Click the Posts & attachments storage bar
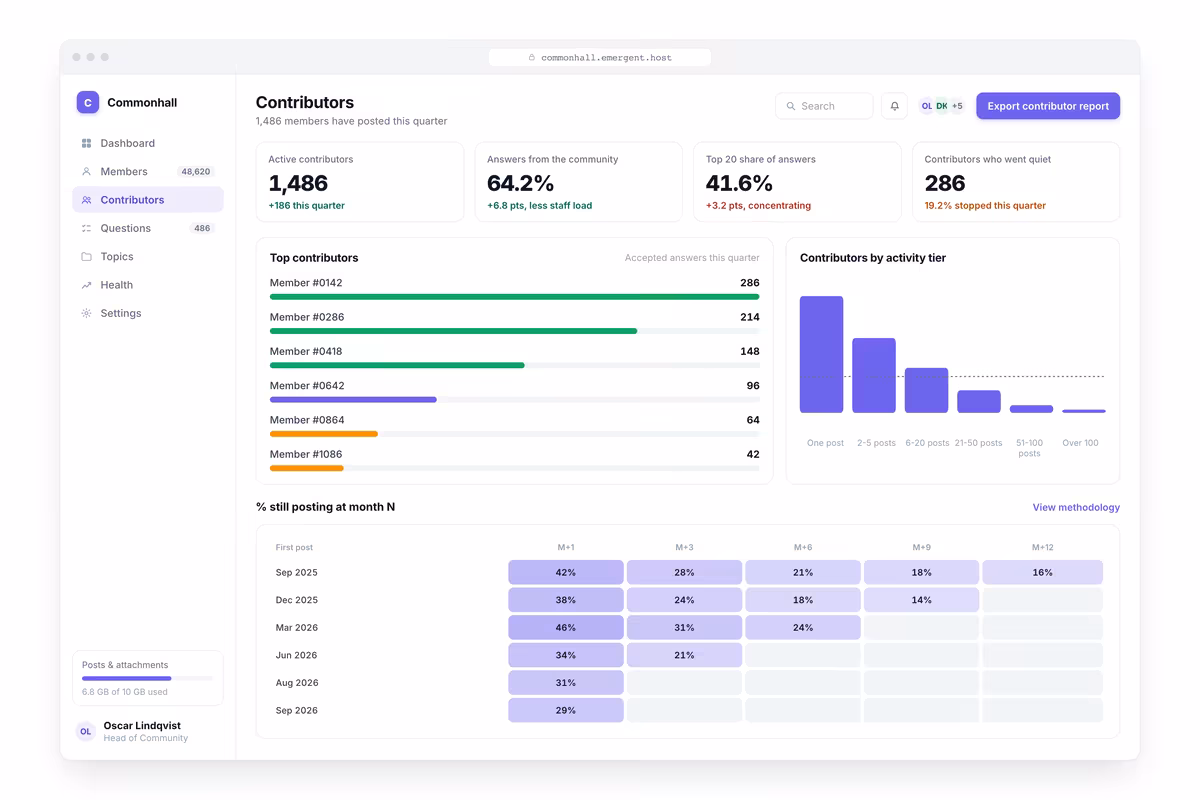This screenshot has height=800, width=1200. (x=148, y=678)
